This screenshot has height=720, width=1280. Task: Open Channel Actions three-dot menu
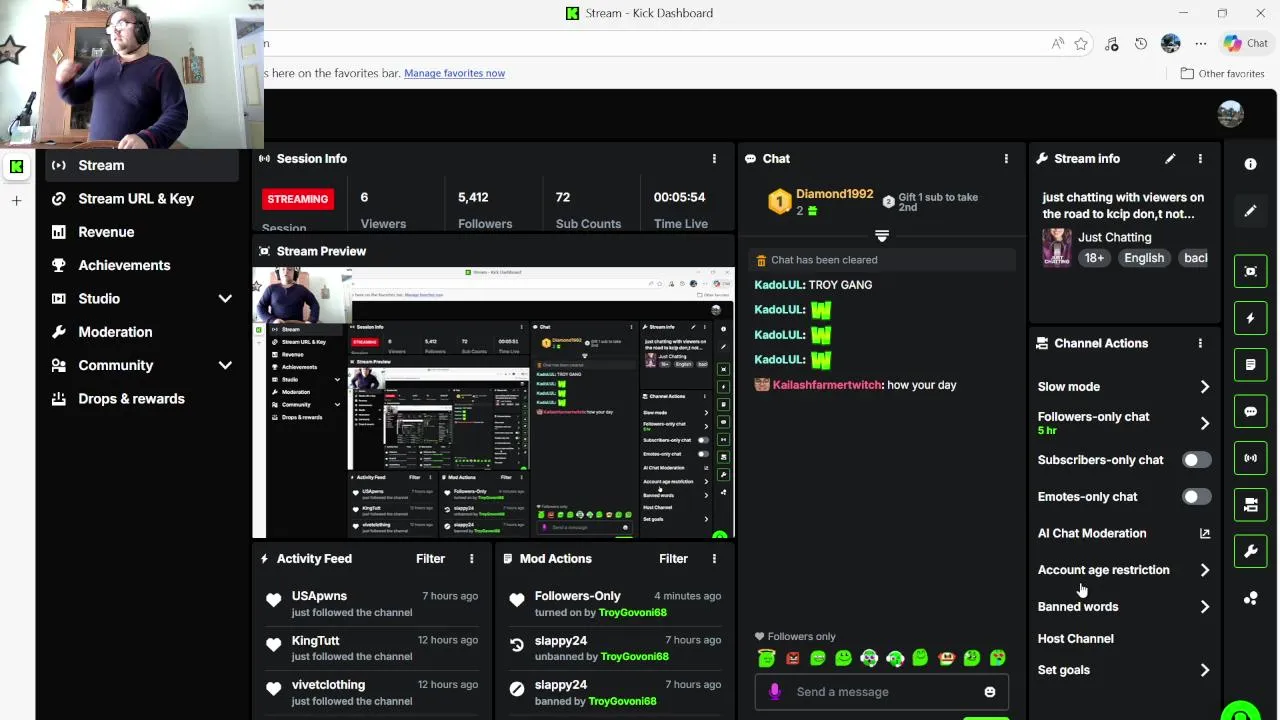tap(1200, 343)
